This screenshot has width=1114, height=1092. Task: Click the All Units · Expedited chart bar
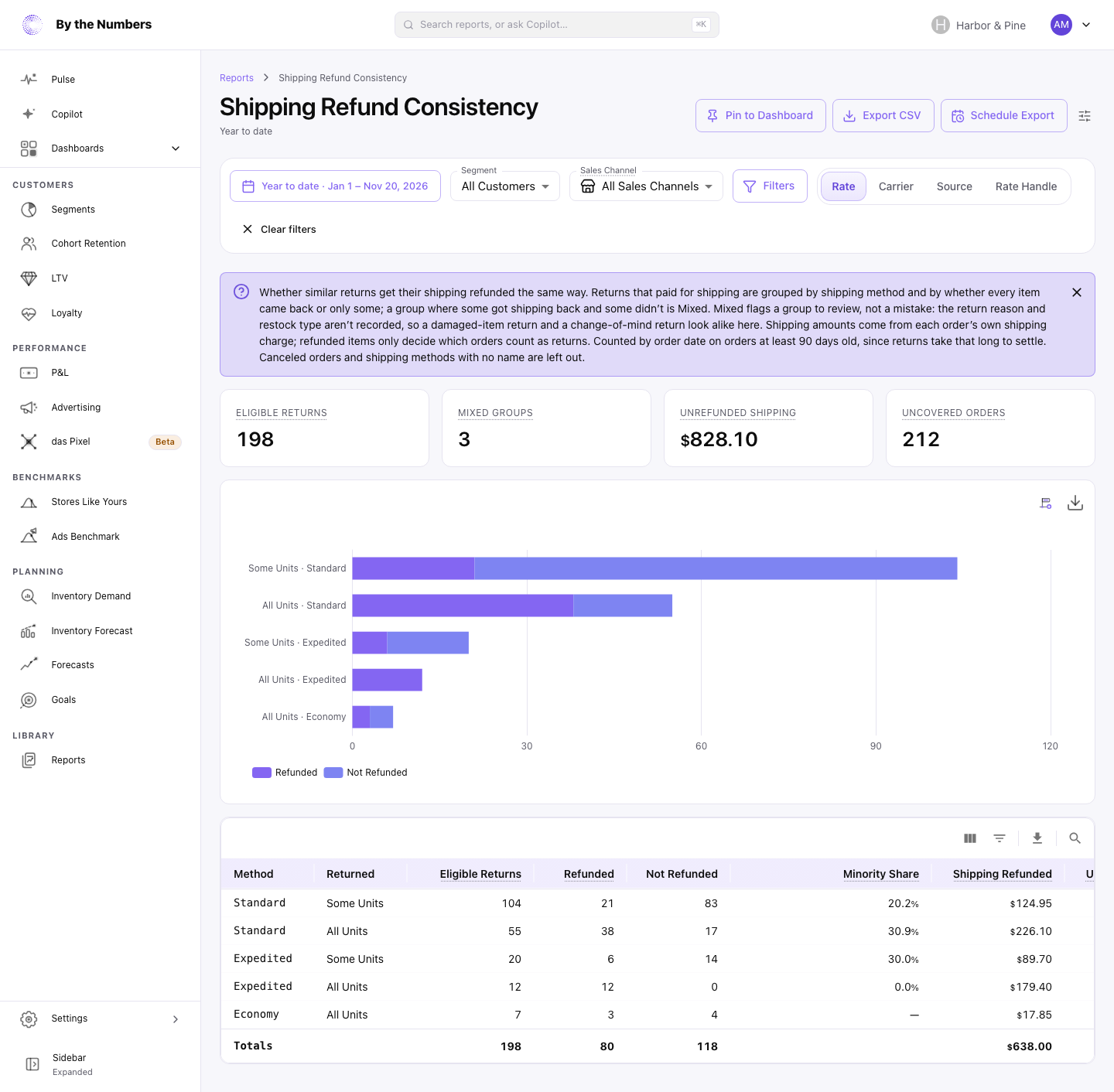[x=387, y=680]
